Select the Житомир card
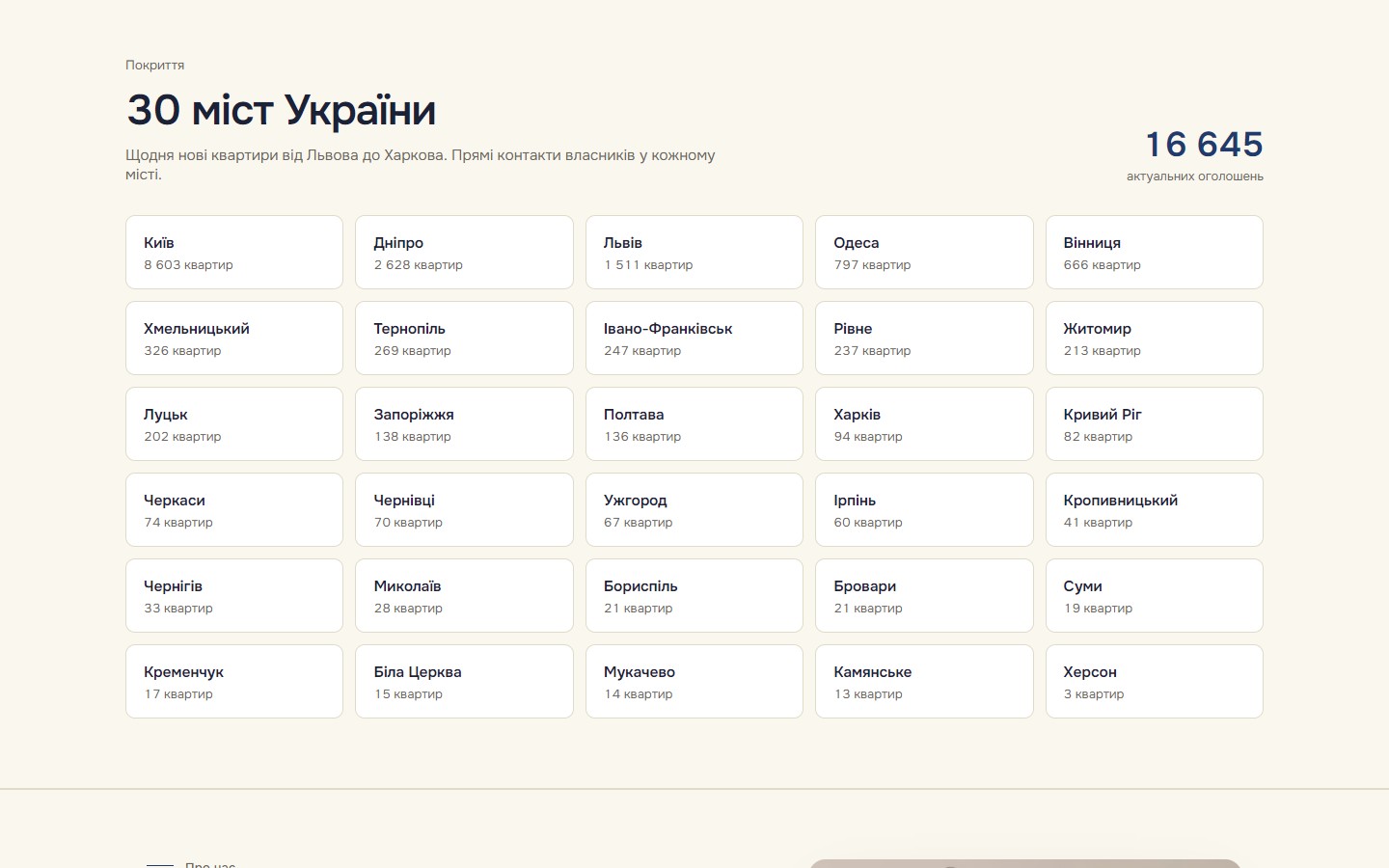 point(1155,338)
